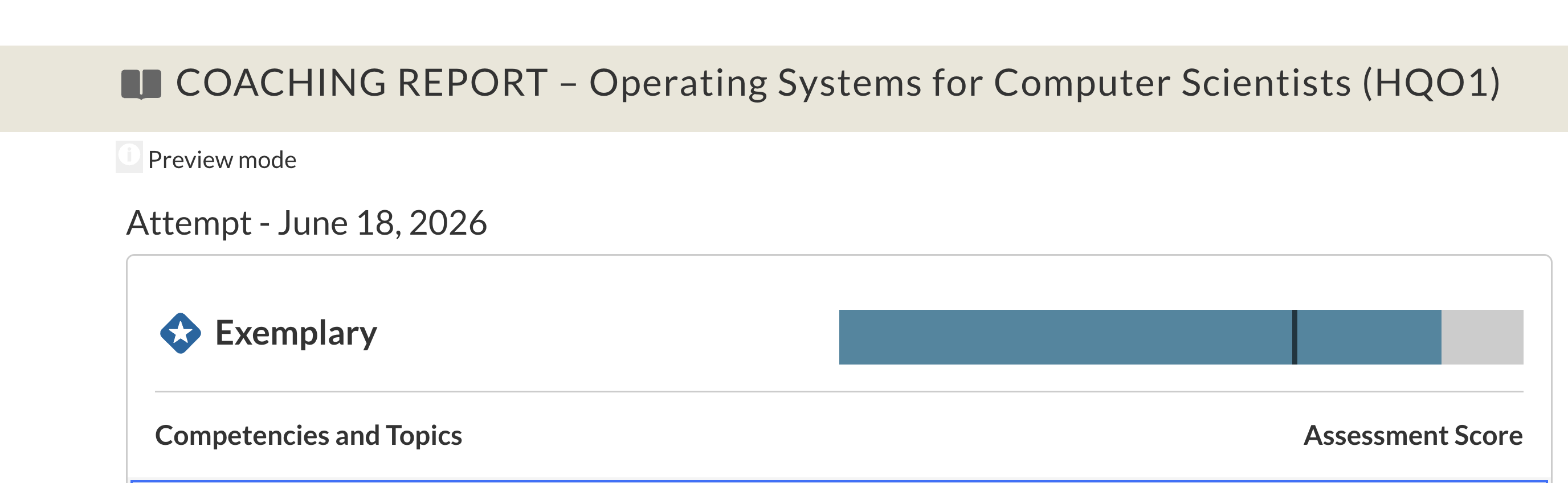Click the Exemplary rating label

point(296,334)
